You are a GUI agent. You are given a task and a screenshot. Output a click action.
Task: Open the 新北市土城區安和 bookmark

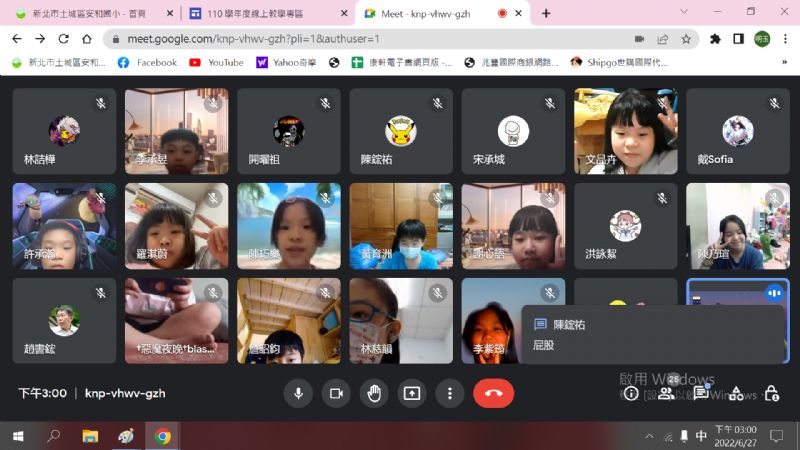point(59,62)
